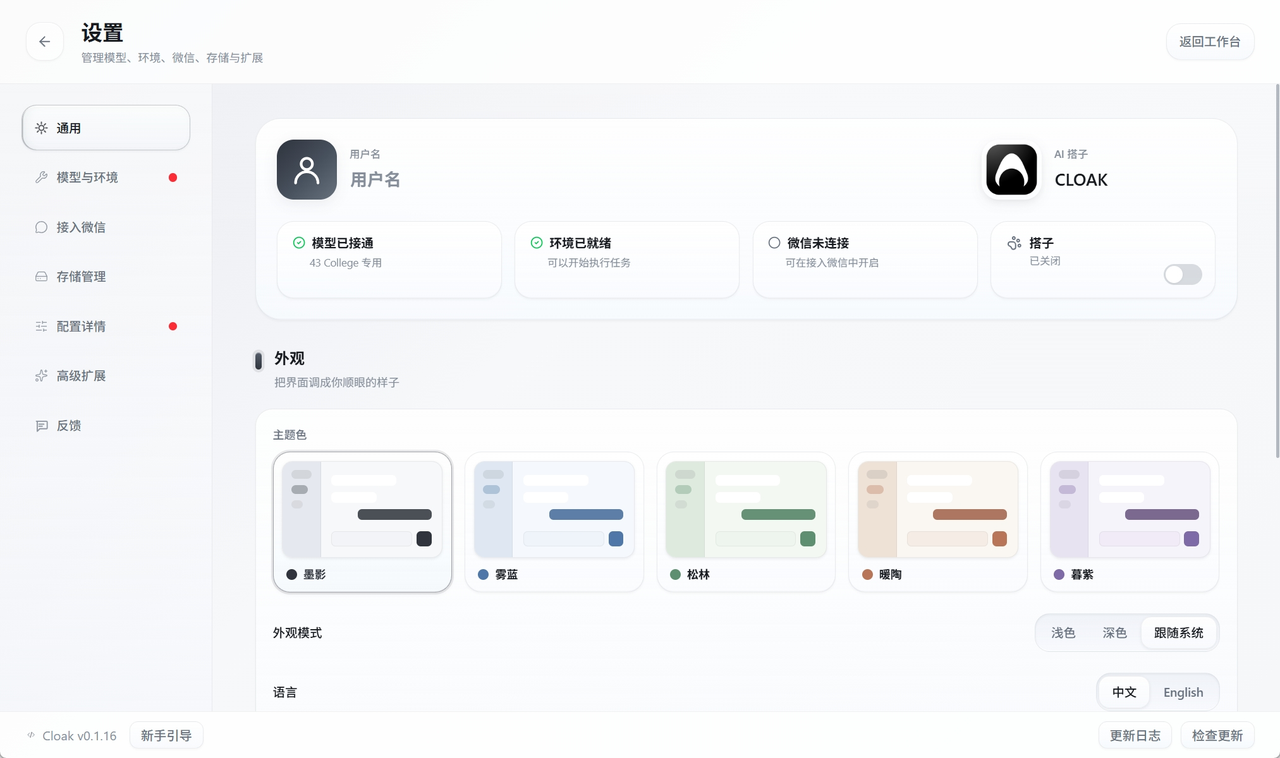Click the 外观 section heading
The image size is (1280, 758).
tap(289, 358)
